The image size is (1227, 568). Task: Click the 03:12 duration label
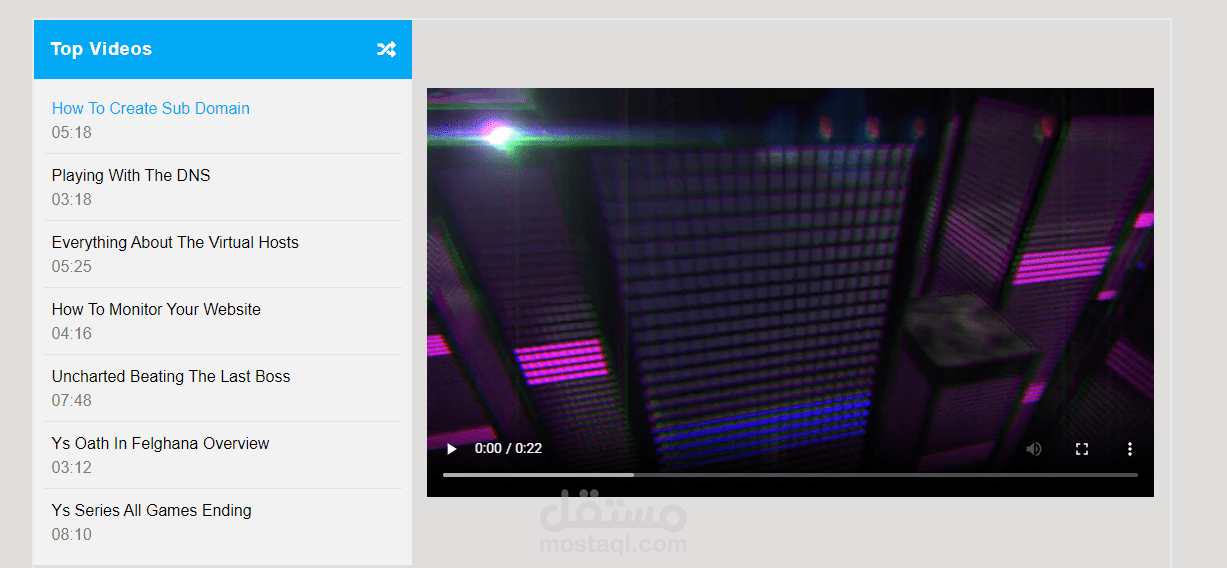tap(72, 468)
